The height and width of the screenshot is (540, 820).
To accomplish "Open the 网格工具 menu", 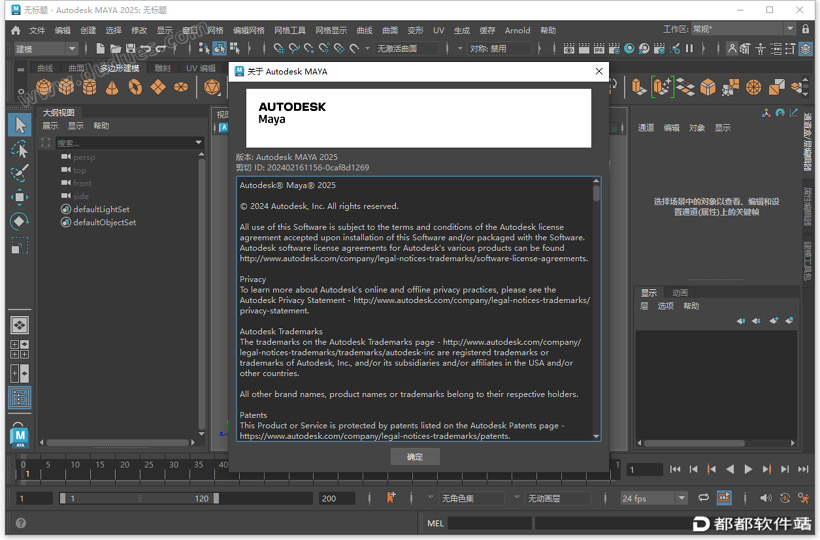I will (x=290, y=30).
